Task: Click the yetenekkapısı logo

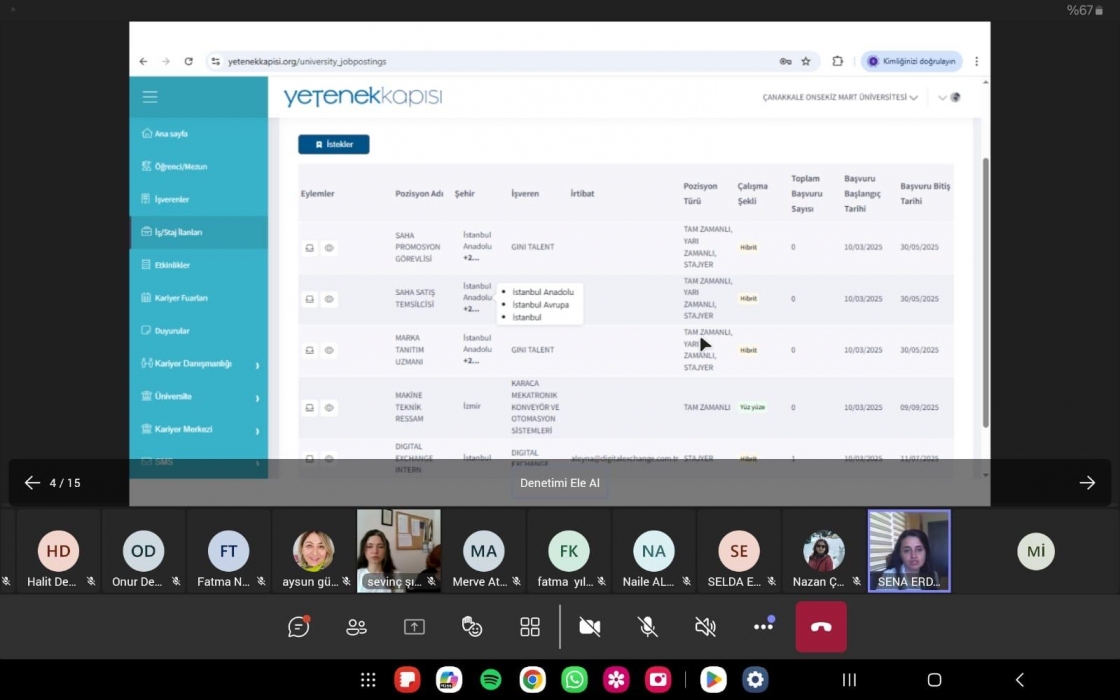Action: click(362, 96)
